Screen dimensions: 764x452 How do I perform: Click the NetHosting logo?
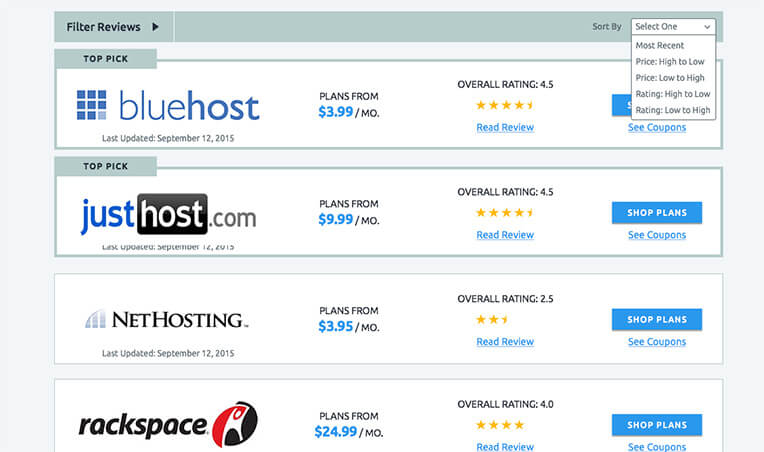[x=167, y=320]
